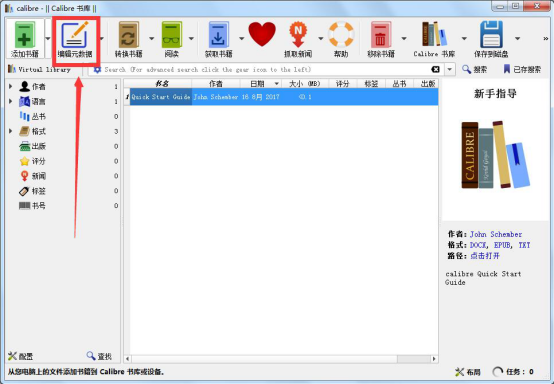Open Read dropdown arrow
Viewport: 554px width, 384px height.
191,38
